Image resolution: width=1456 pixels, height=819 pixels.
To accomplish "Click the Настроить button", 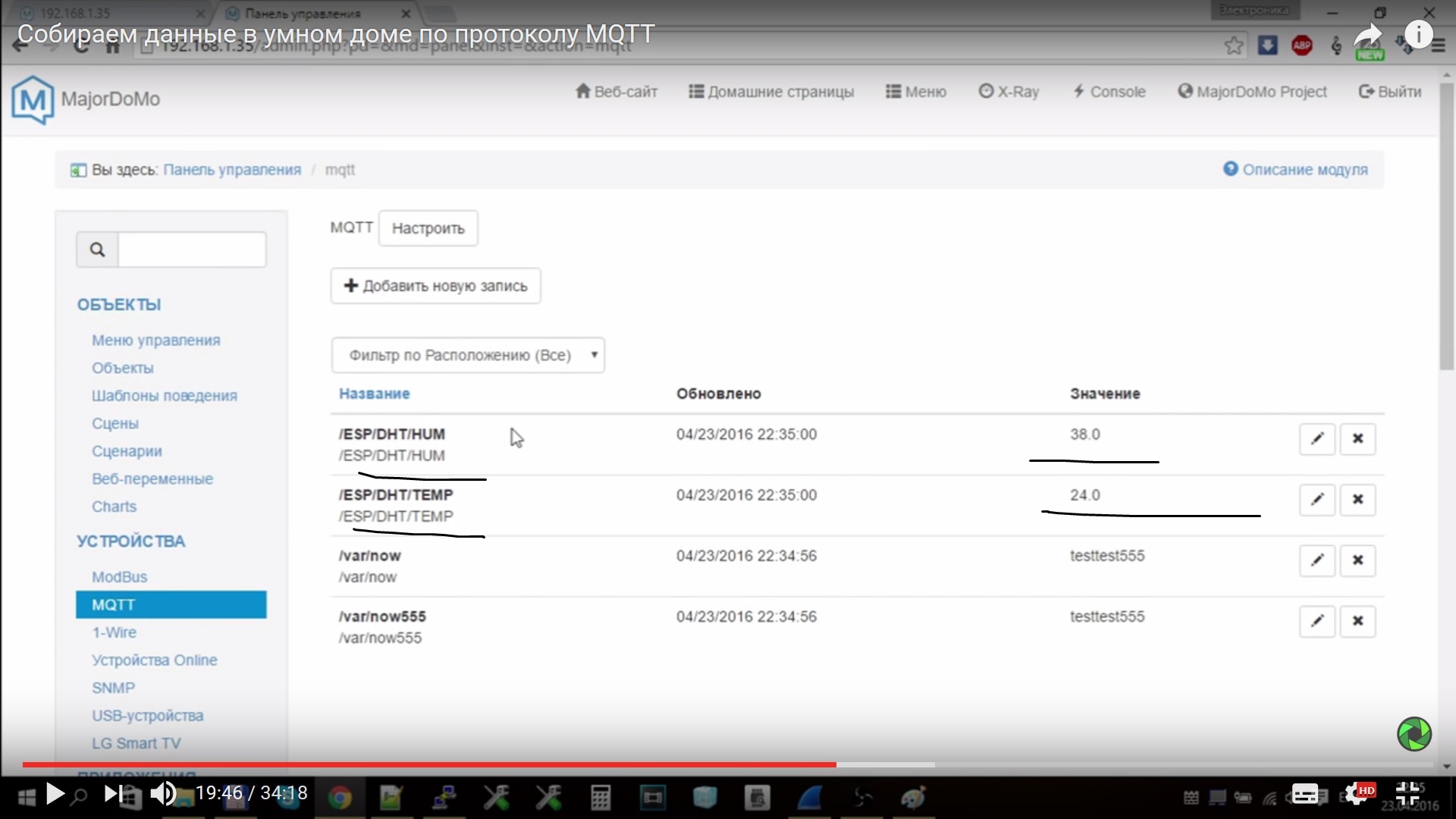I will 428,228.
